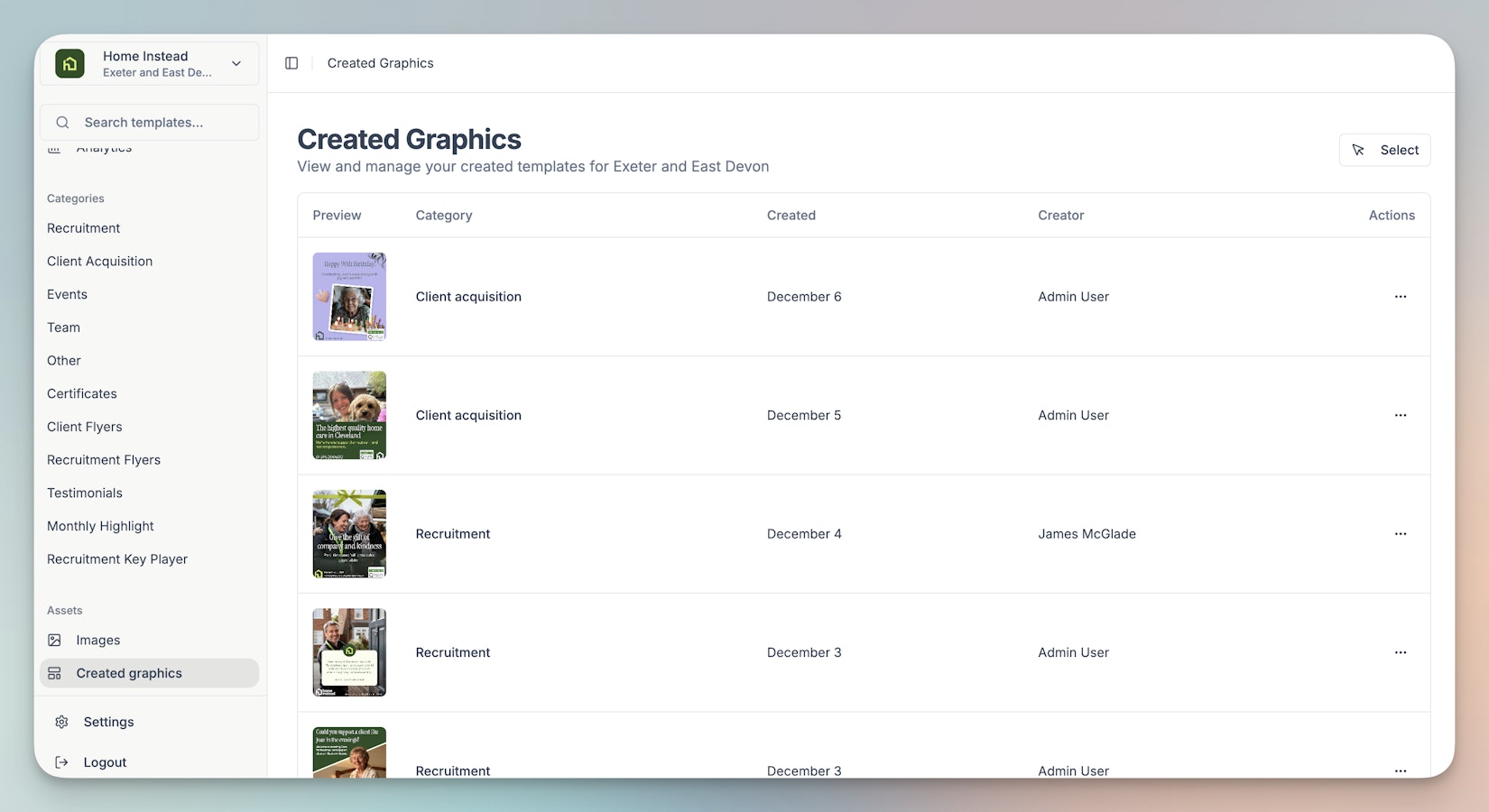The image size is (1489, 812).
Task: Click the Created graphics sidebar icon
Action: pyautogui.click(x=55, y=673)
